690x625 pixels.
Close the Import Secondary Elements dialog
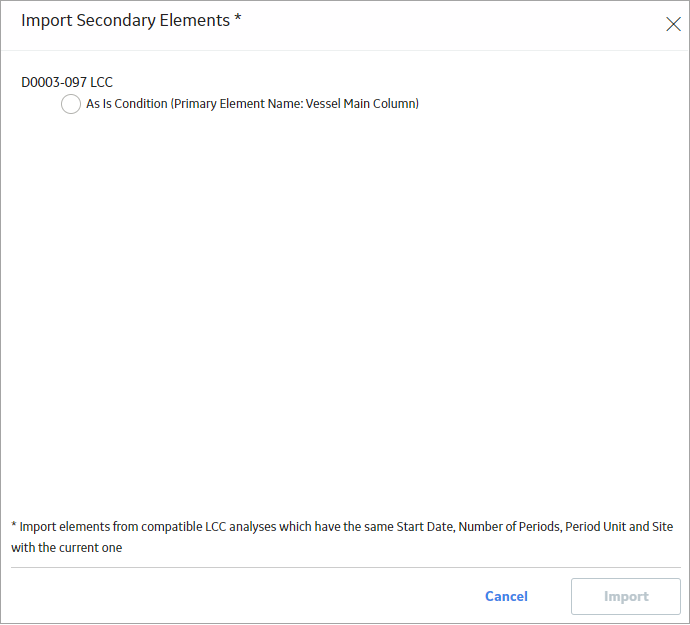tap(673, 24)
